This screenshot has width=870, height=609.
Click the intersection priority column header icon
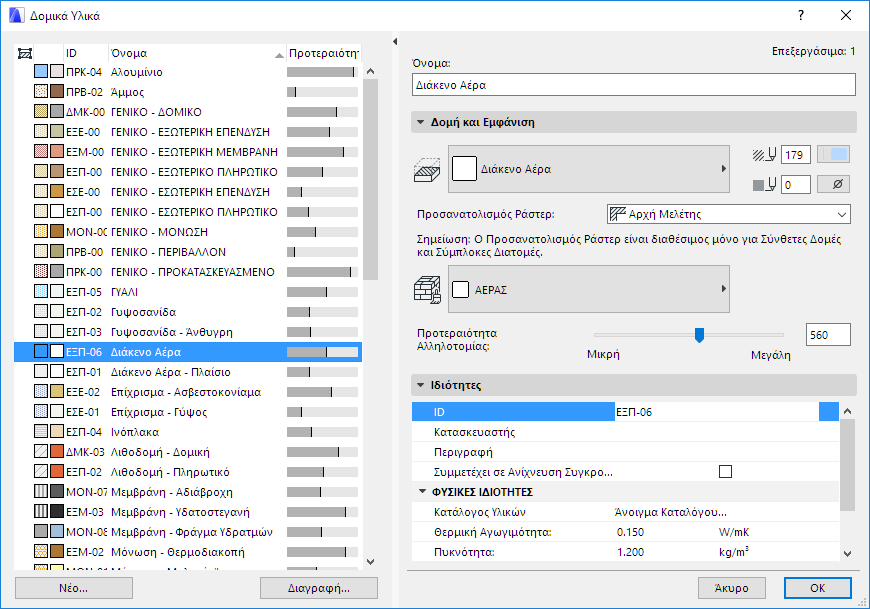25,53
